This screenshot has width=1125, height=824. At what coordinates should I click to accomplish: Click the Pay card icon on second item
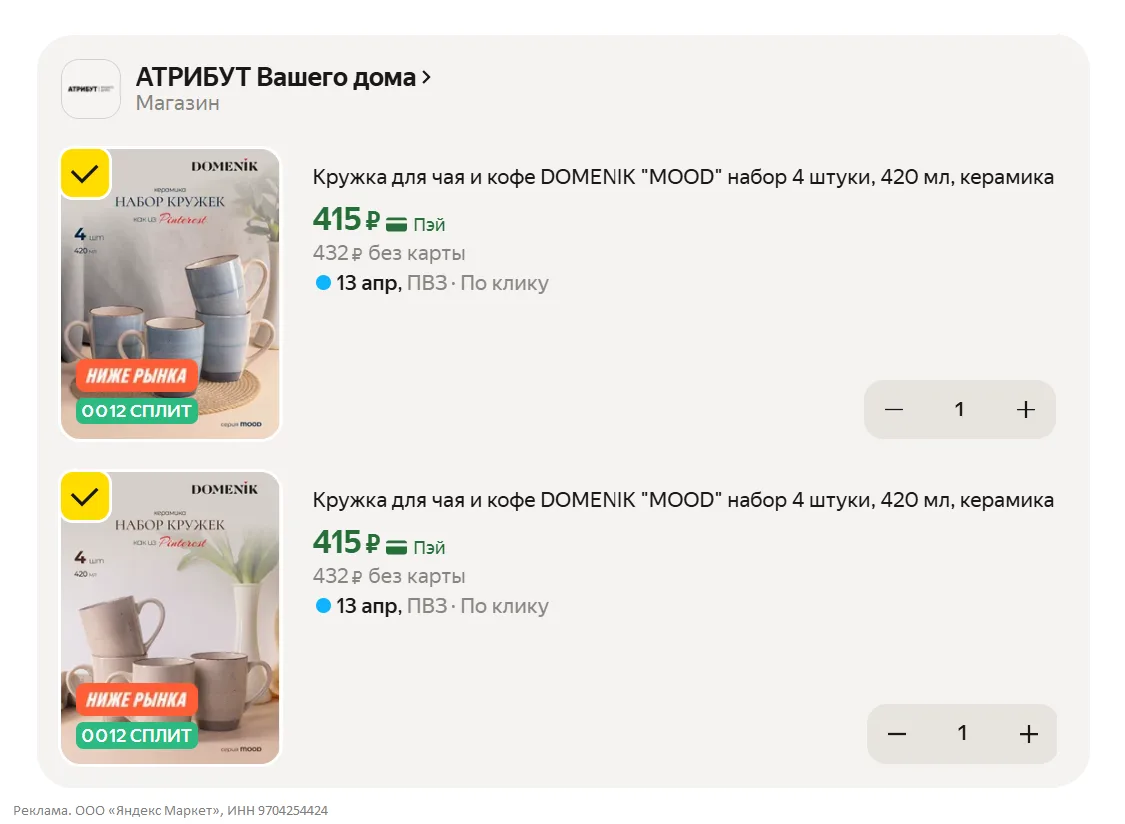point(397,547)
